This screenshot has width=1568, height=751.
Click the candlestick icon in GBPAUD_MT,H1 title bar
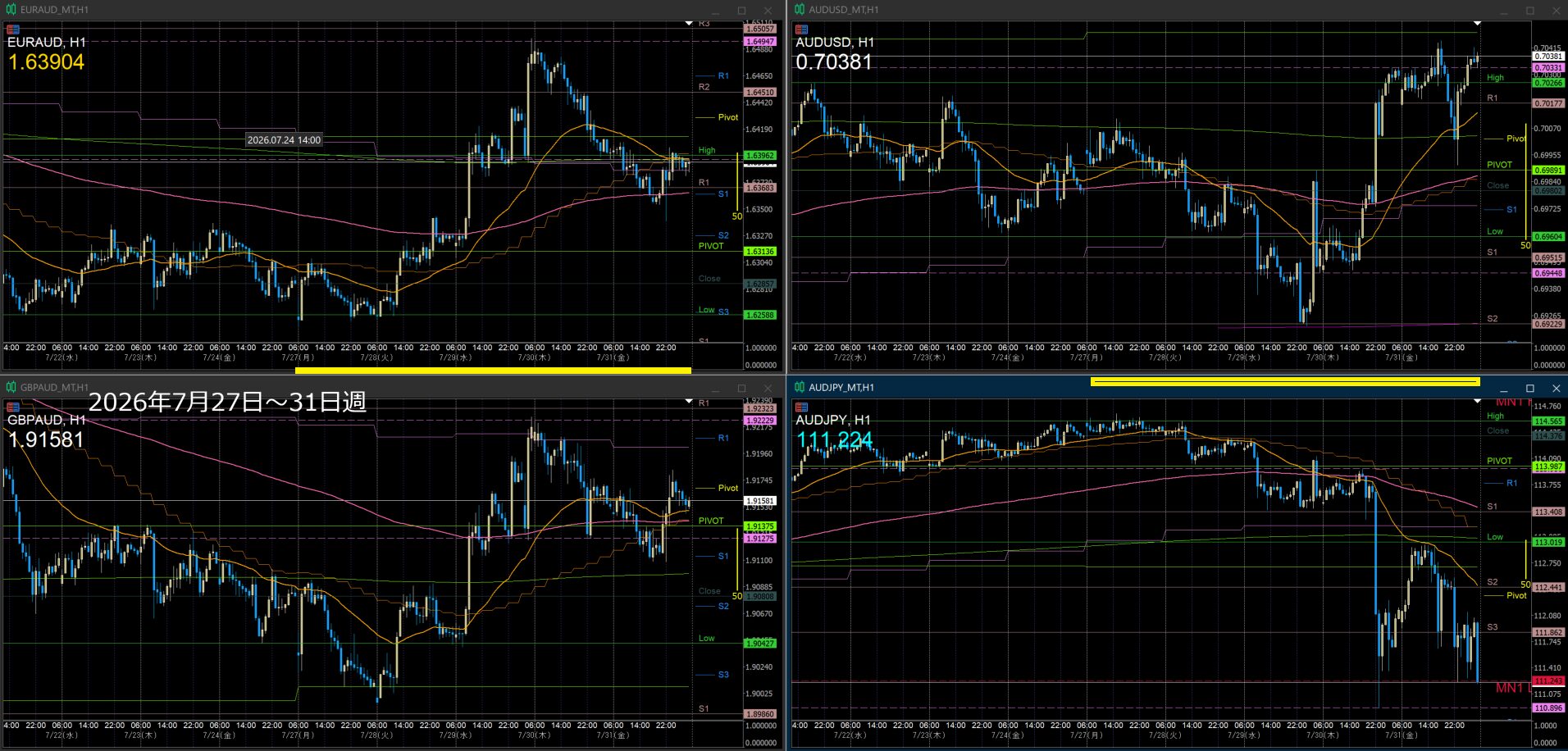coord(11,388)
